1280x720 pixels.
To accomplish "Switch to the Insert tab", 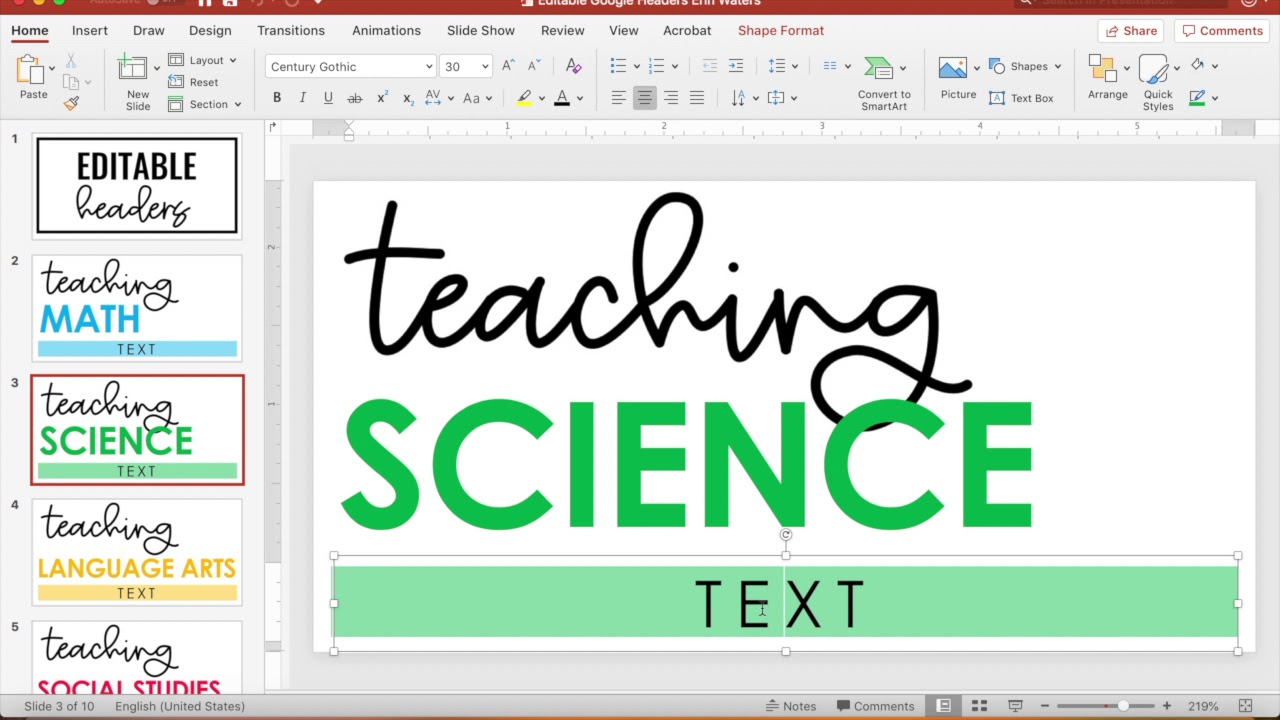I will pyautogui.click(x=90, y=30).
